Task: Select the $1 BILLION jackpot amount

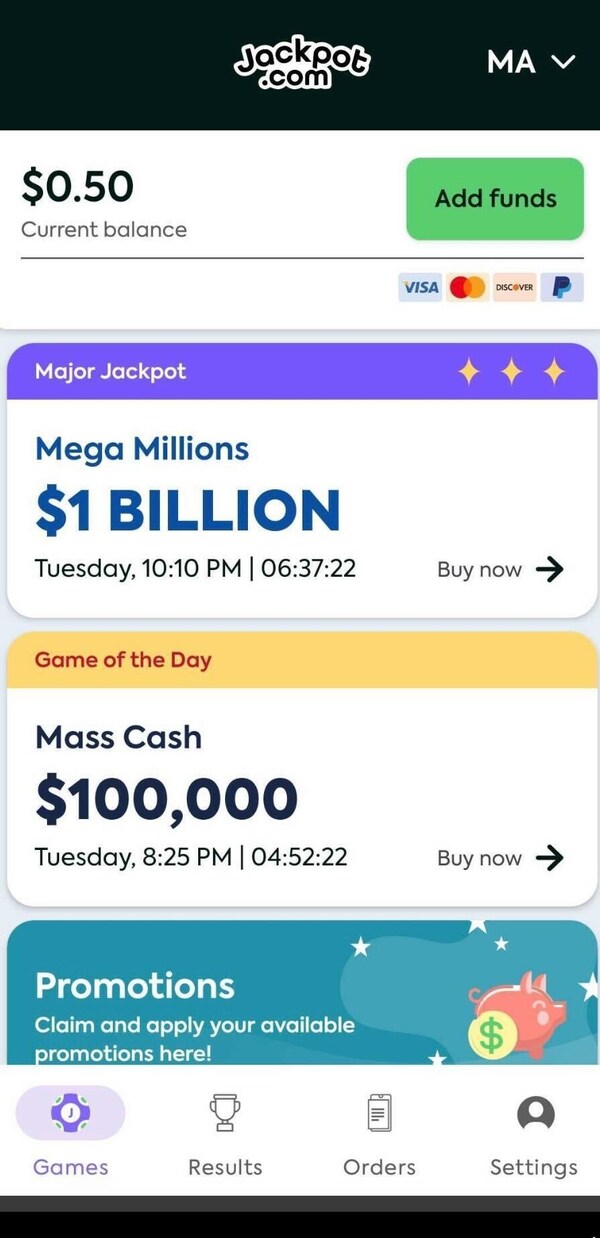Action: pos(188,510)
